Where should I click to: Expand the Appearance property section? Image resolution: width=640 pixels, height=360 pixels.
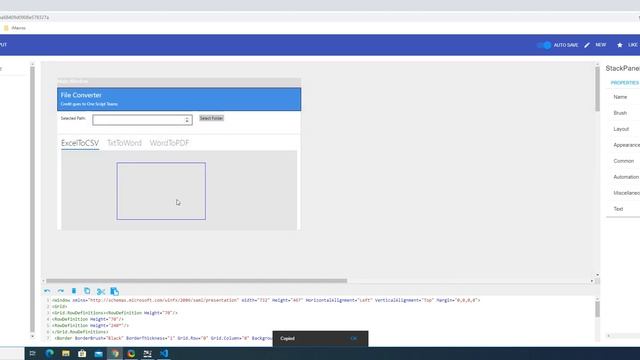626,145
